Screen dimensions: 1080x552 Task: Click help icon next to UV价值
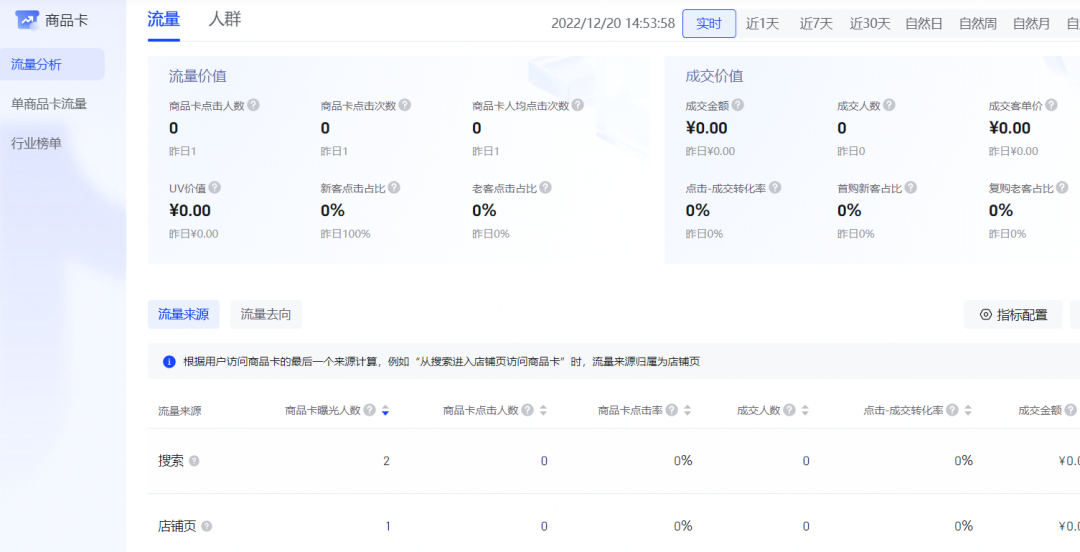click(215, 188)
